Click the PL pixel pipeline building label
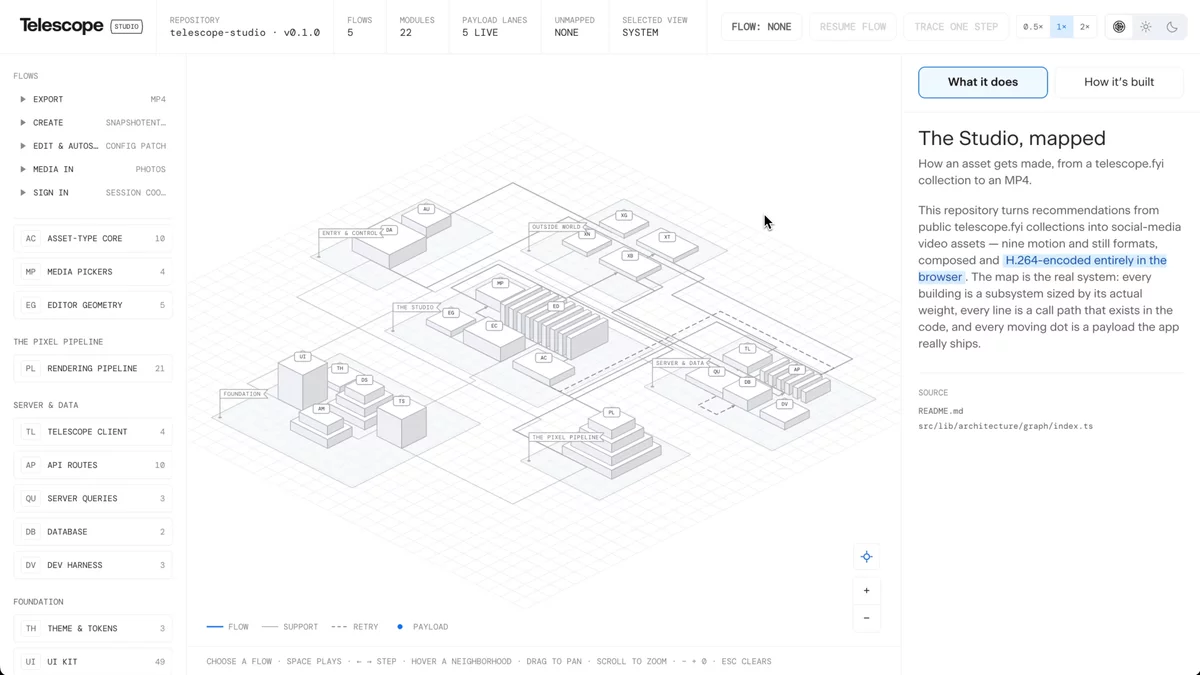The image size is (1200, 675). pyautogui.click(x=611, y=413)
